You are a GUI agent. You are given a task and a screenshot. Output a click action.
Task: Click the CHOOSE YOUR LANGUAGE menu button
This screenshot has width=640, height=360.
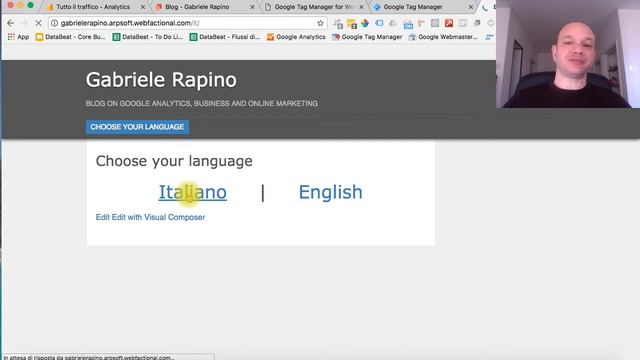point(137,127)
